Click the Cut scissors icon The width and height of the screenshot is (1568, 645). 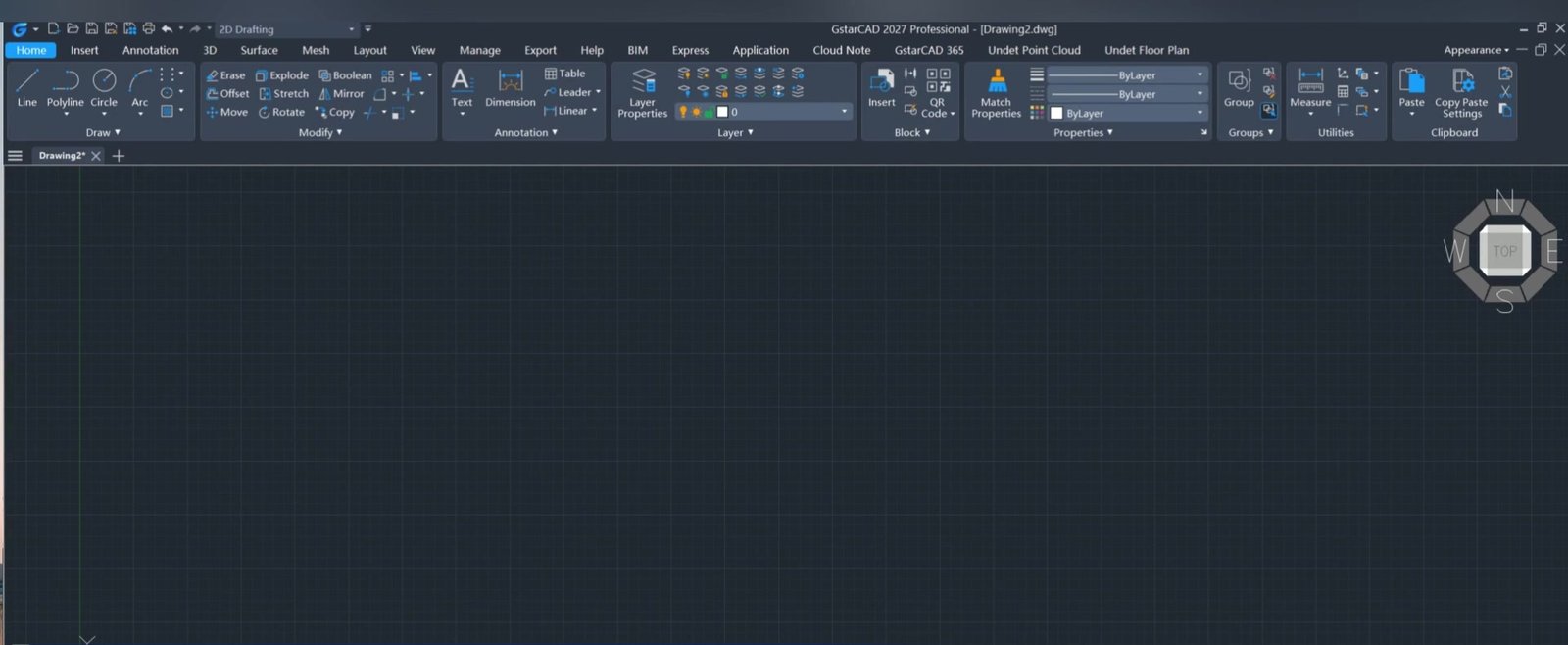(1506, 92)
